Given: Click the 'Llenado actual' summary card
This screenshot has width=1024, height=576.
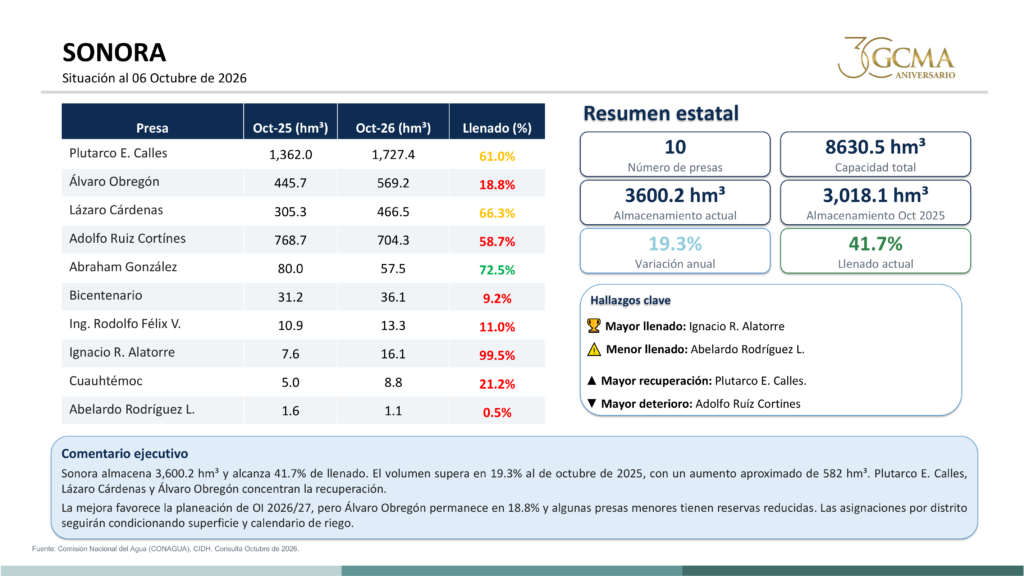Looking at the screenshot, I should [x=875, y=251].
